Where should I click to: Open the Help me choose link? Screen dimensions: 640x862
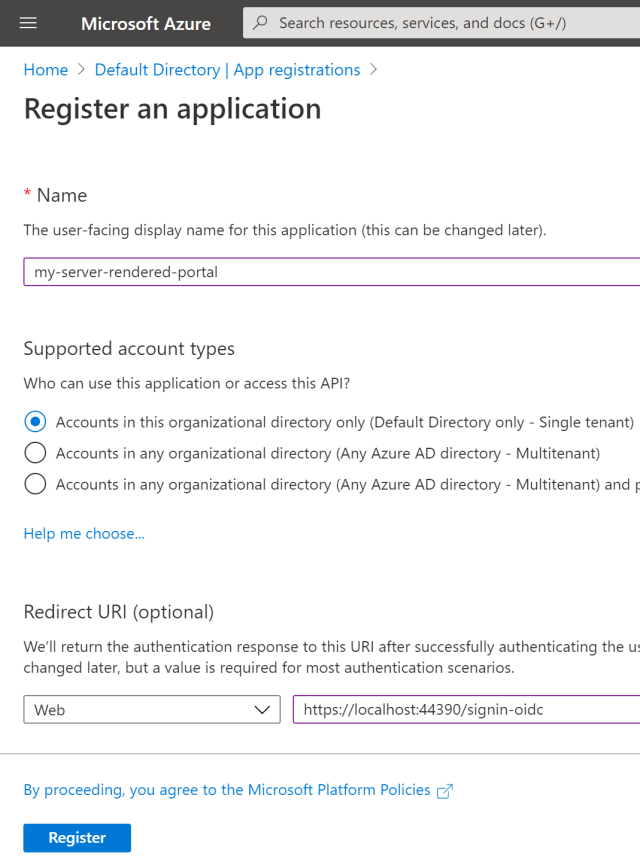click(x=84, y=534)
